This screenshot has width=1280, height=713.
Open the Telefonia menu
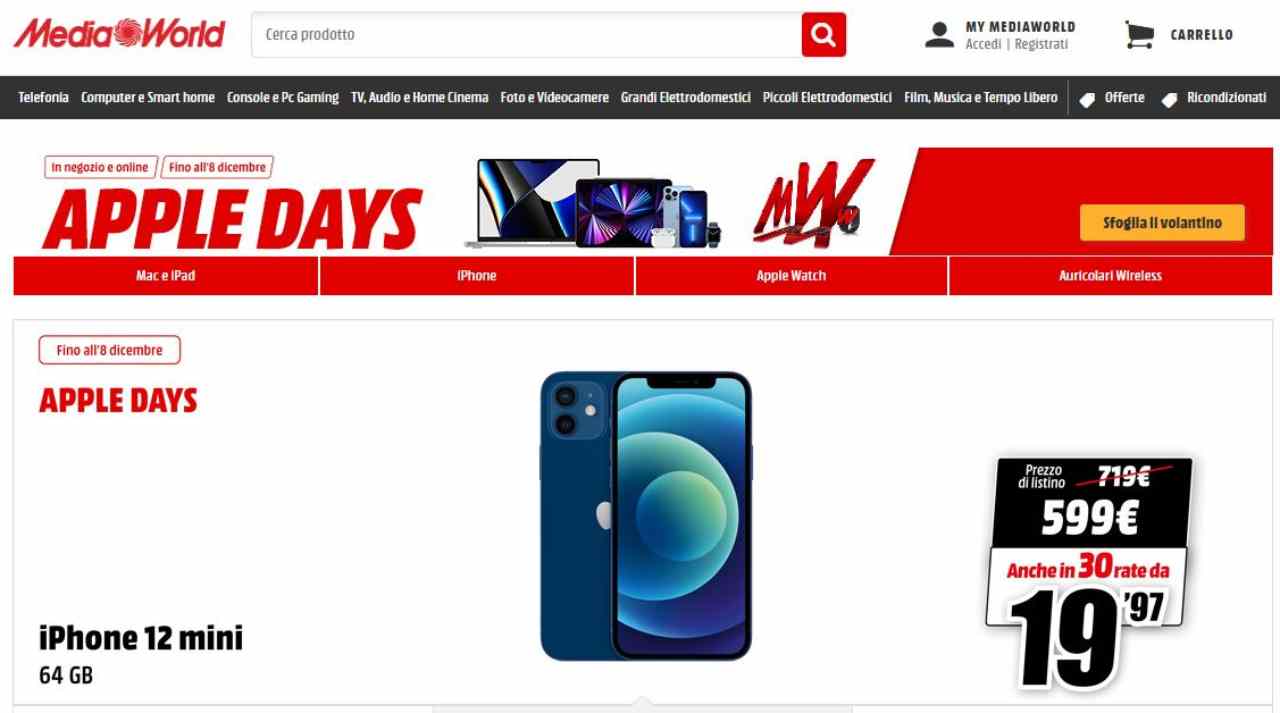43,97
